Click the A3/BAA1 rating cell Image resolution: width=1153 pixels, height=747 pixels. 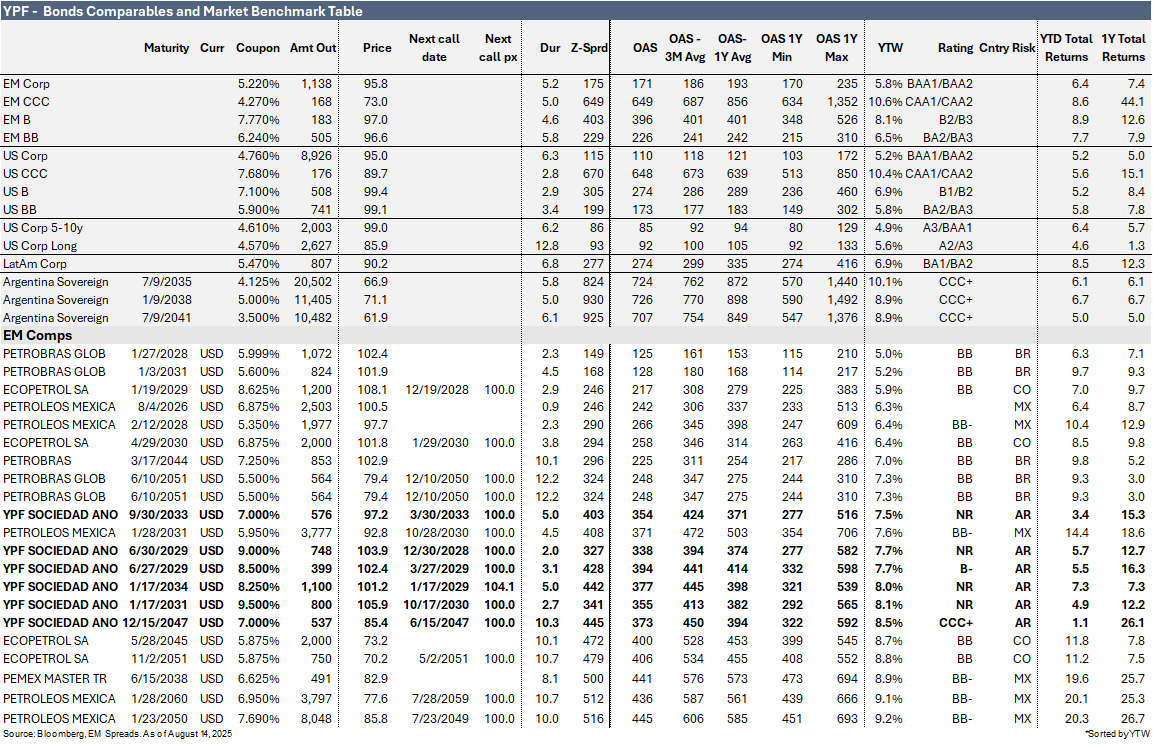click(x=948, y=228)
